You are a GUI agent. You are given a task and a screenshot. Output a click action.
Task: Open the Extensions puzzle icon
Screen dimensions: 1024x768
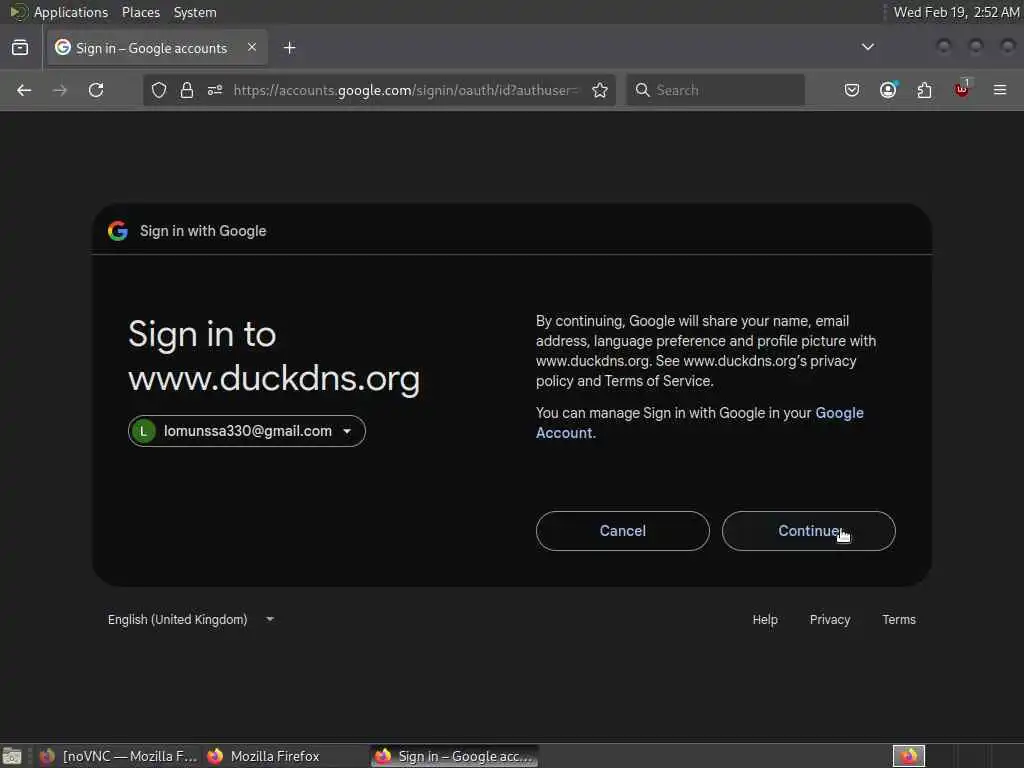click(925, 90)
